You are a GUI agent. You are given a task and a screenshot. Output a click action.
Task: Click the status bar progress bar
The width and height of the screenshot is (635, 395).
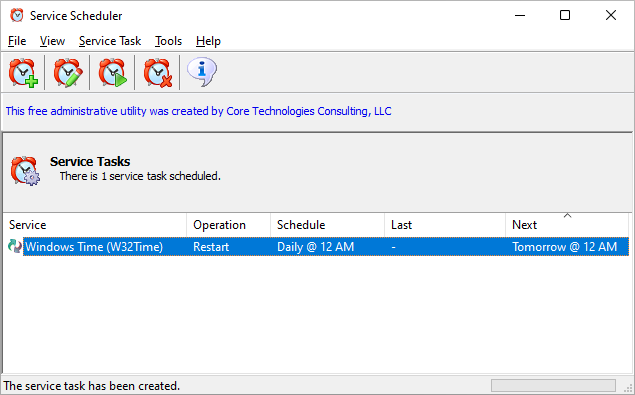tap(553, 385)
